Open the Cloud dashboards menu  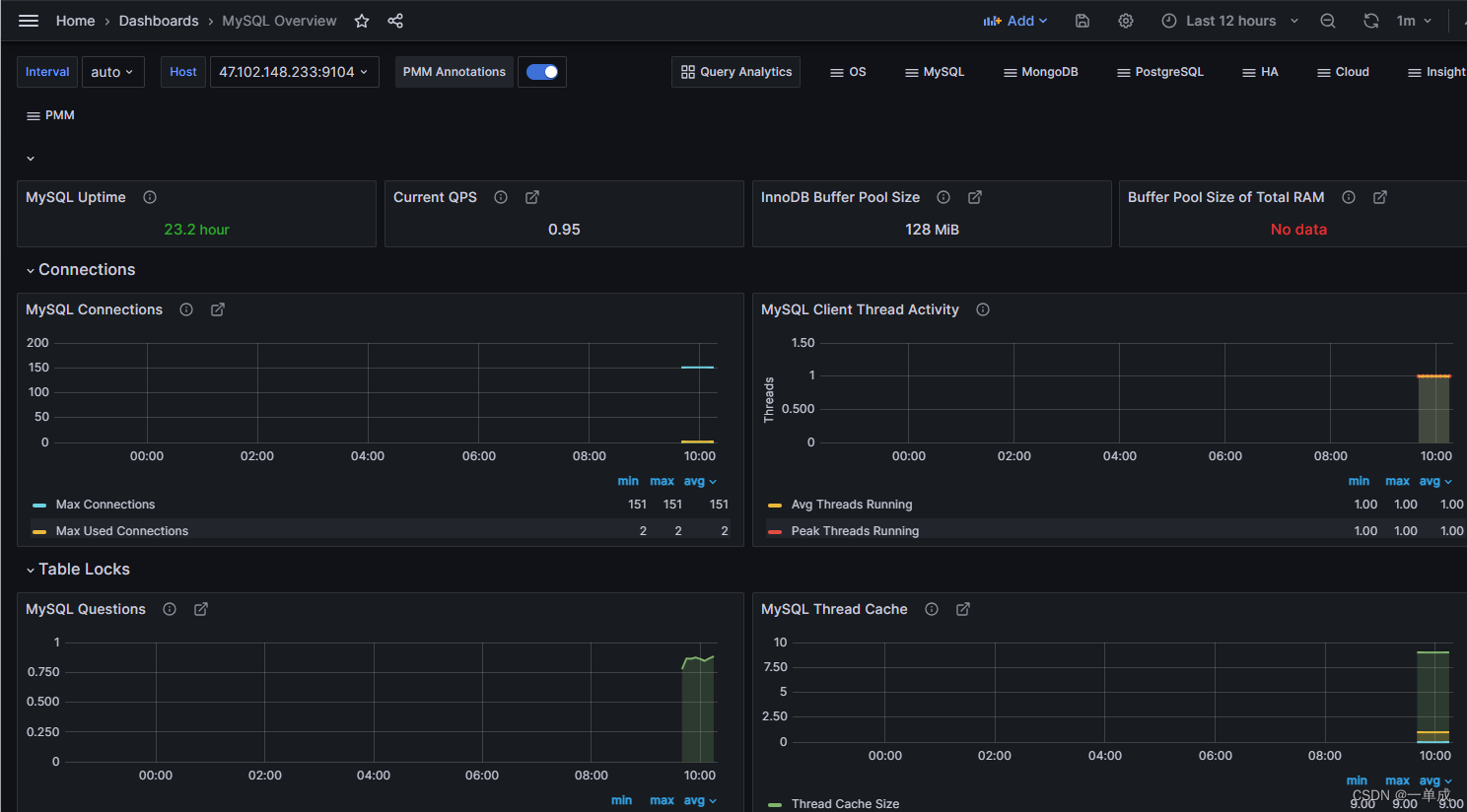[1343, 72]
